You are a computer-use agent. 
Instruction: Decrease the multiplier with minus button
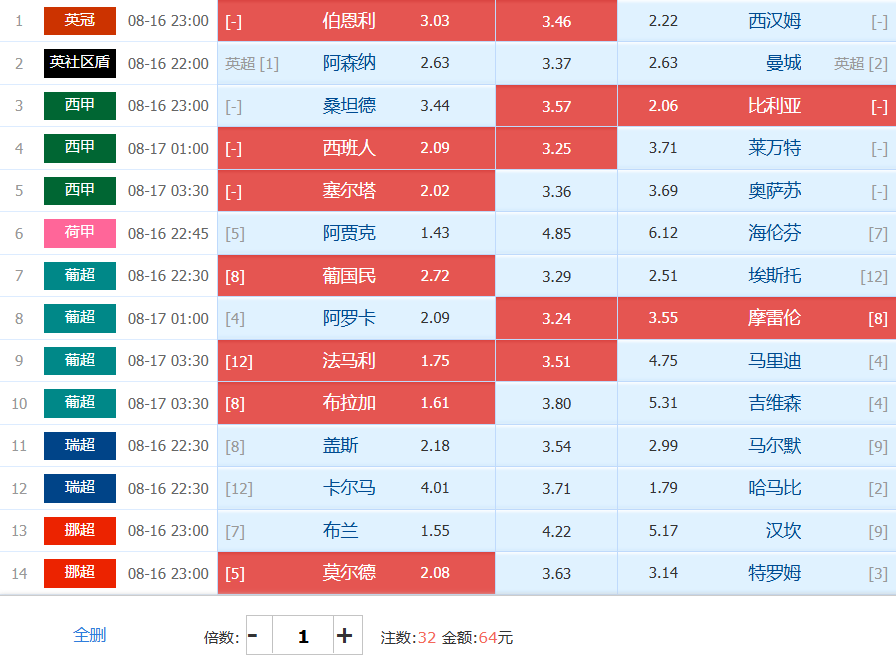pyautogui.click(x=259, y=635)
